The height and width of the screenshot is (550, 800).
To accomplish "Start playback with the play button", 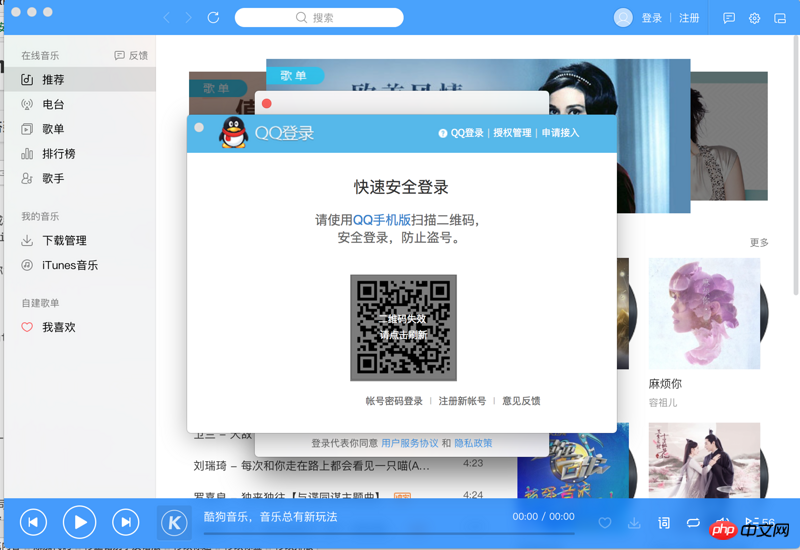I will 80,522.
